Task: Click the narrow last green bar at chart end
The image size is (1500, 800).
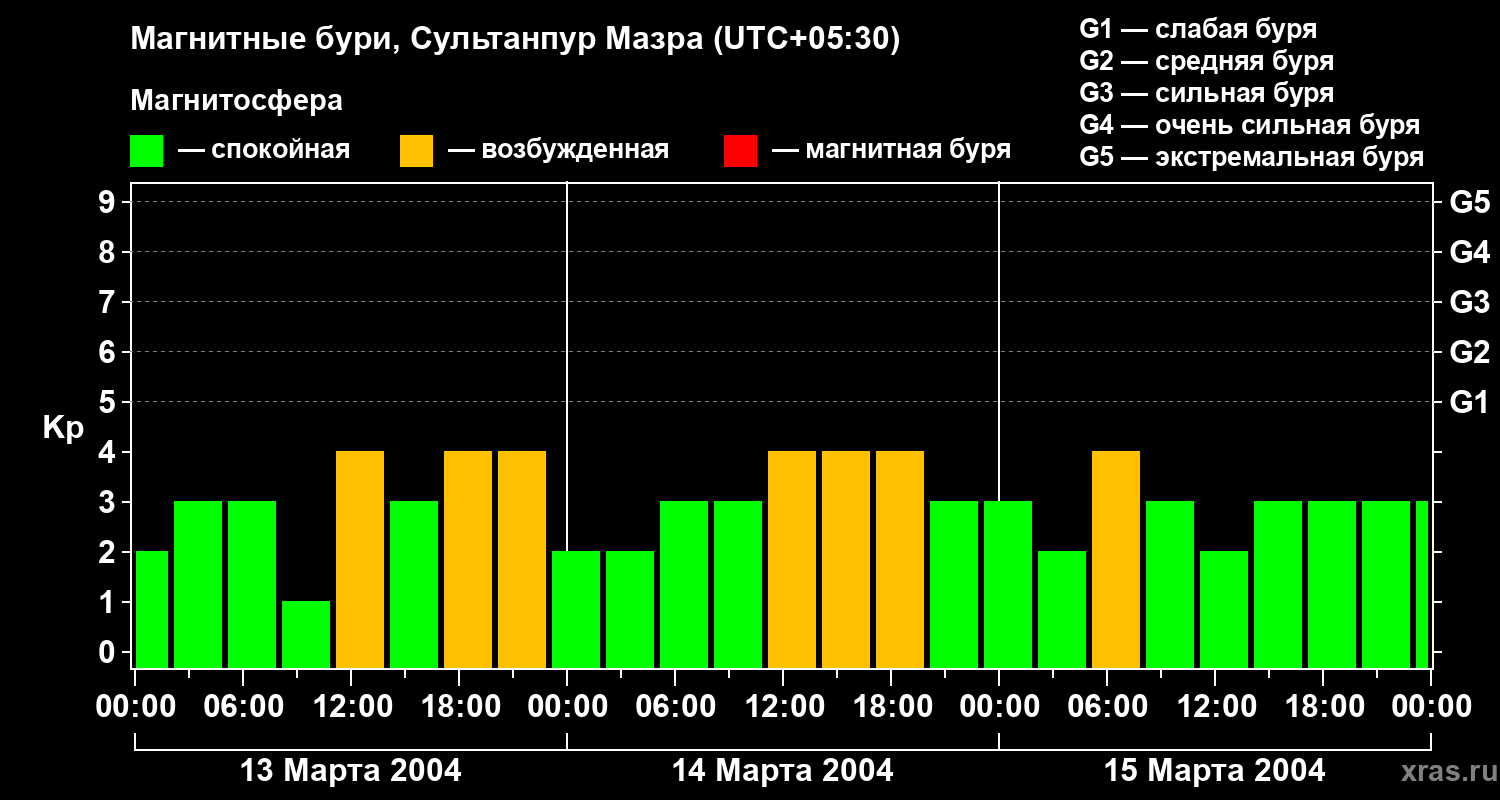Action: (x=1422, y=584)
